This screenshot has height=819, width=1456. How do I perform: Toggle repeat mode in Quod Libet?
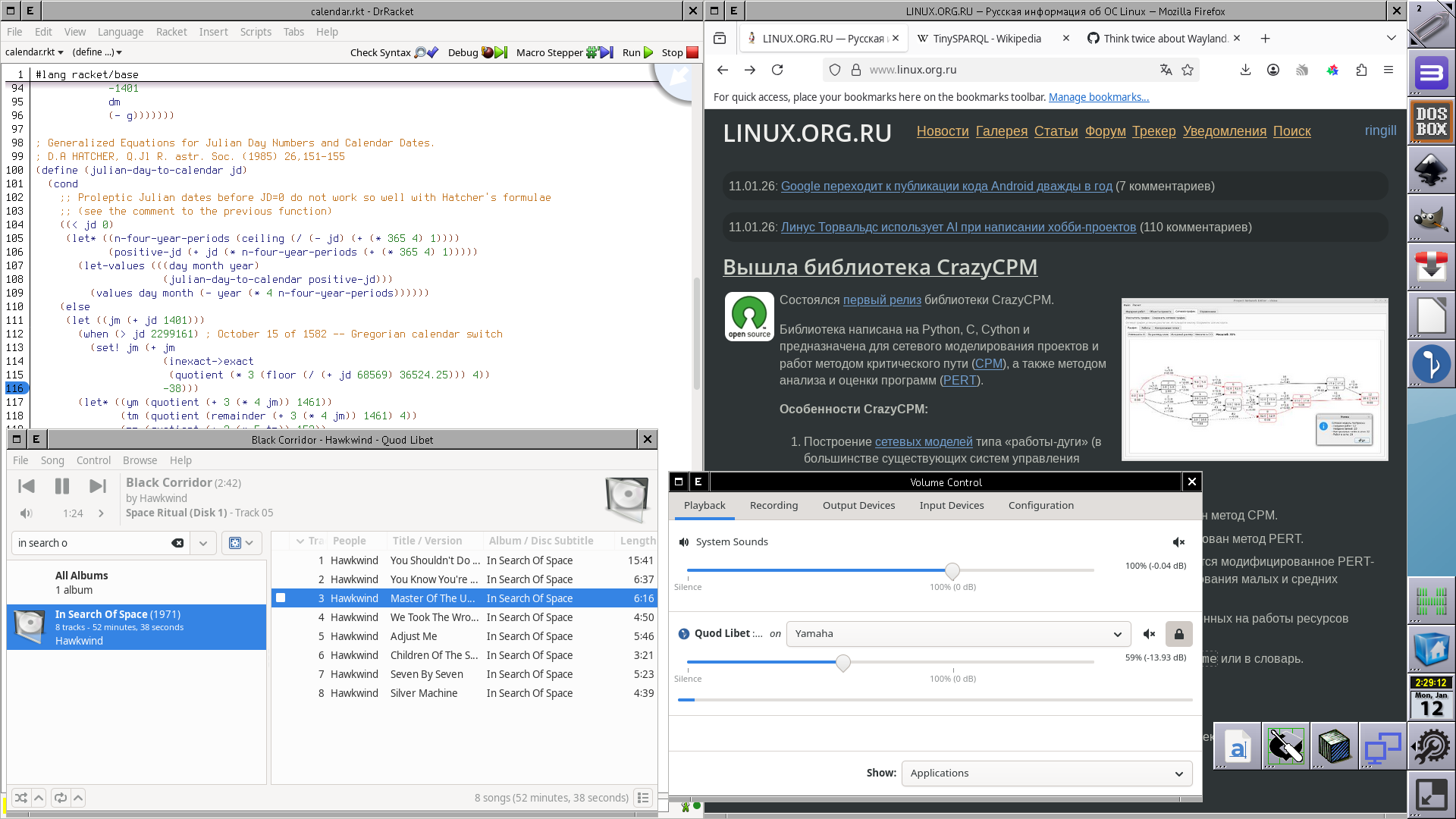(x=61, y=798)
